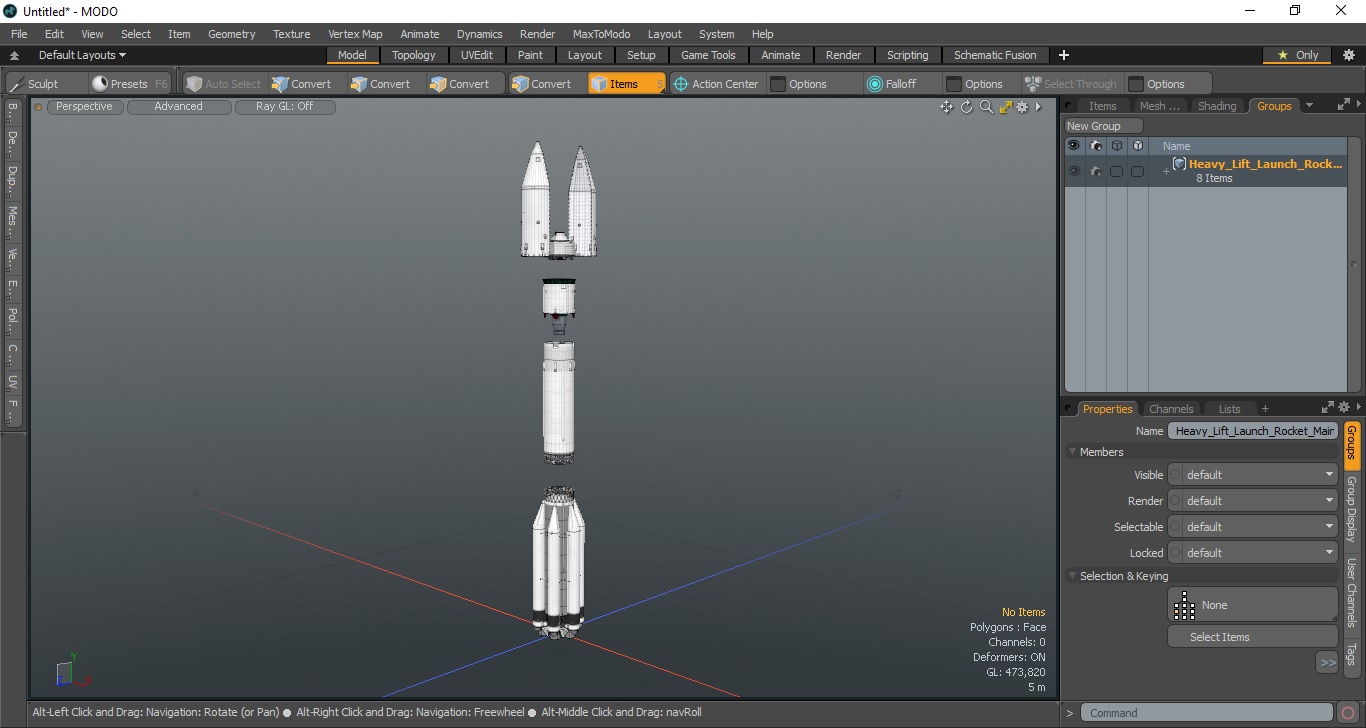The height and width of the screenshot is (728, 1366).
Task: Click the more arrows button in Properties
Action: [x=1327, y=662]
